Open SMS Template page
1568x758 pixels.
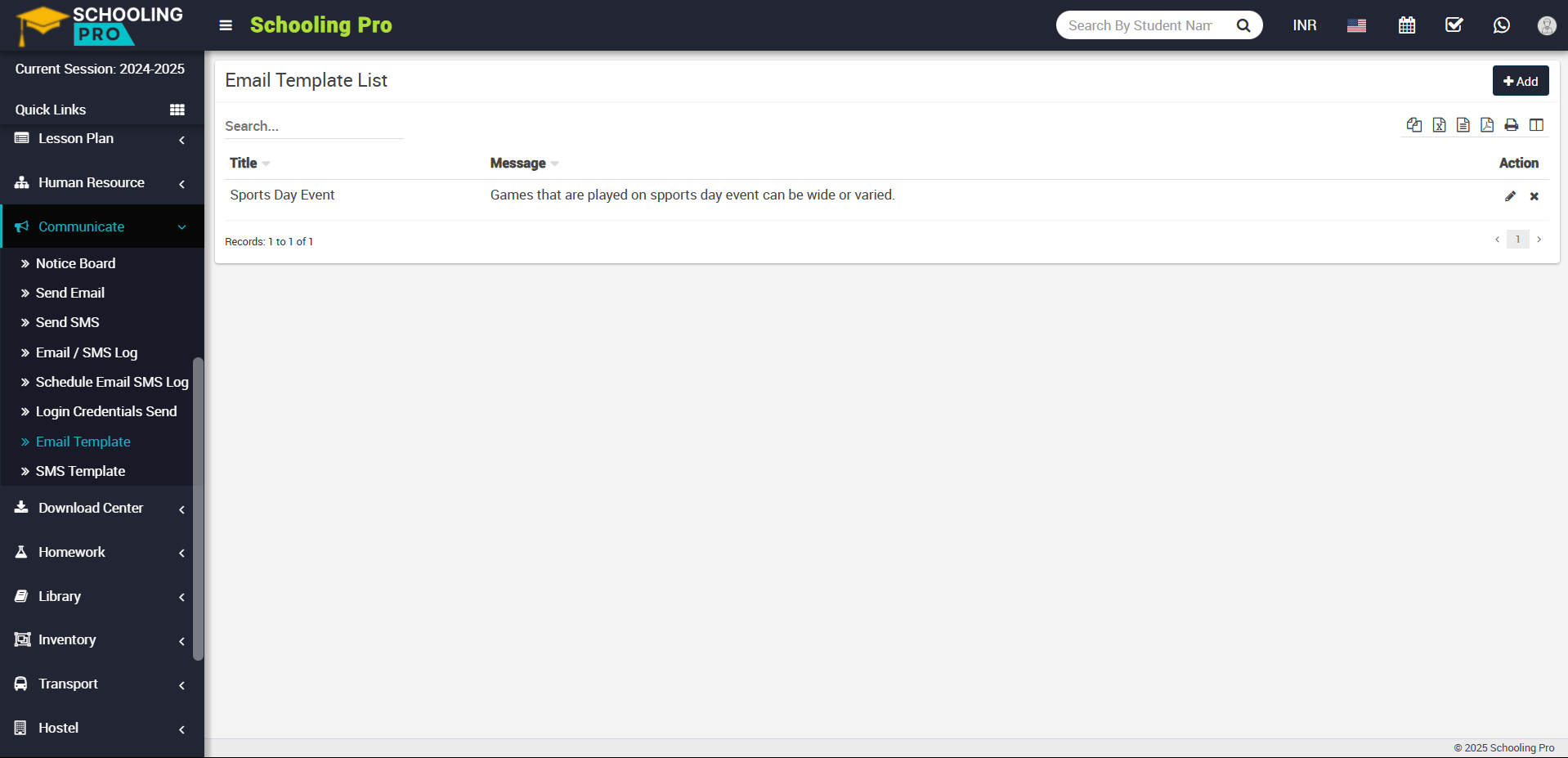(80, 471)
